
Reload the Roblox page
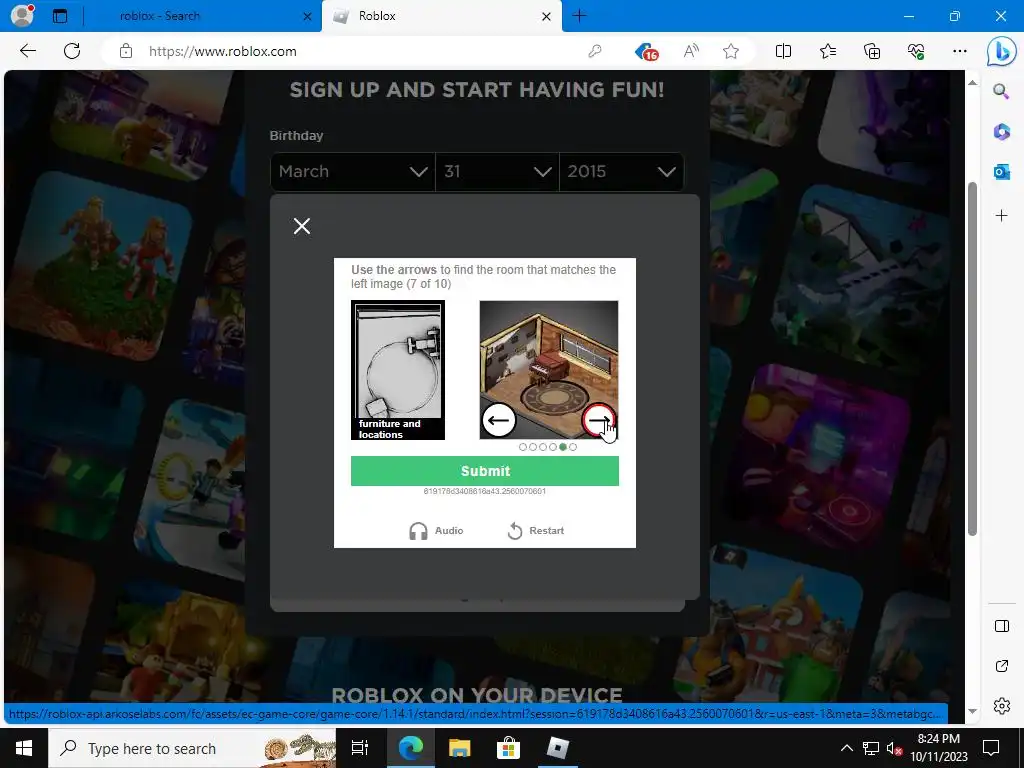tap(72, 51)
